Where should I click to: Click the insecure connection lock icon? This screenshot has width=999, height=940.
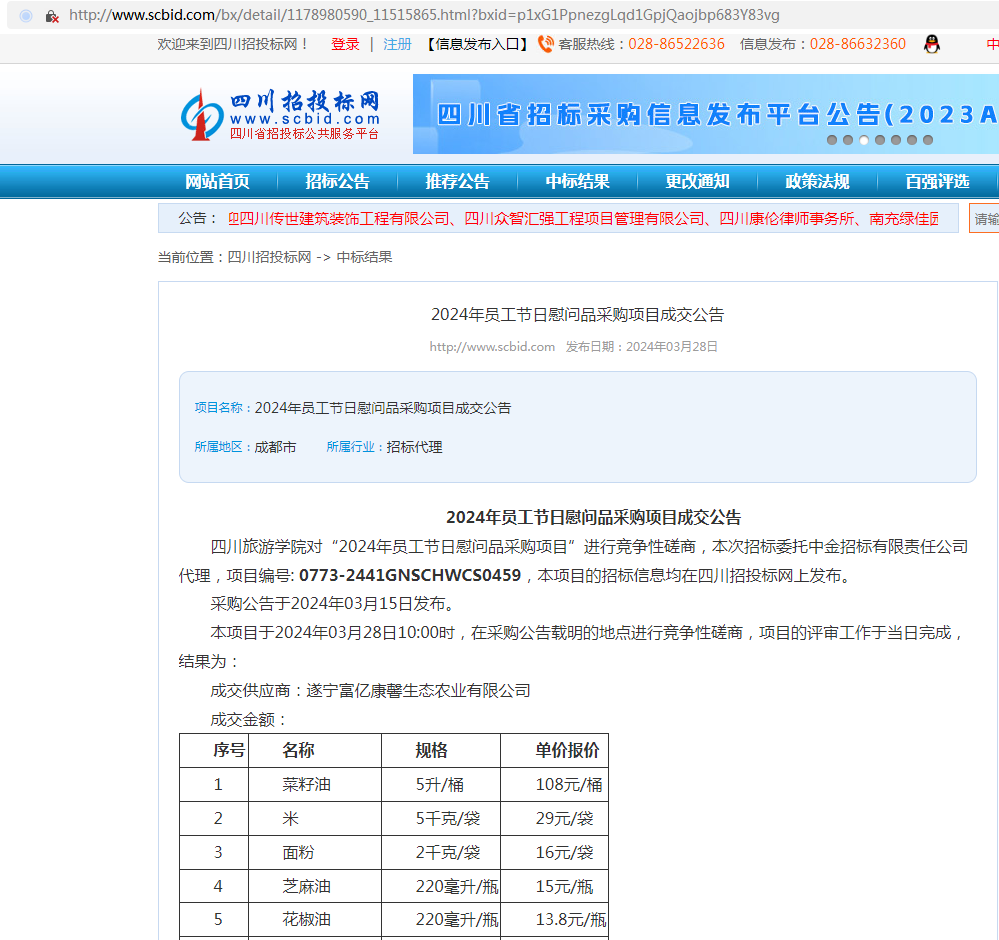tap(52, 16)
